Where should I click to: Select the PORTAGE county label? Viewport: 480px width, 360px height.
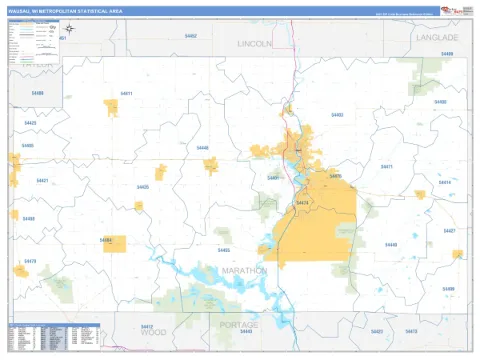coord(239,325)
